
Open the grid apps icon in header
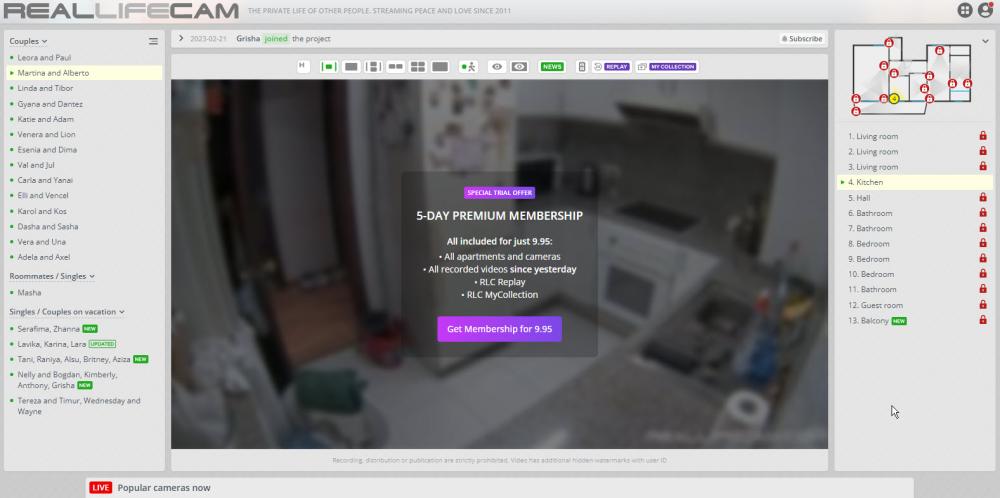click(x=965, y=10)
